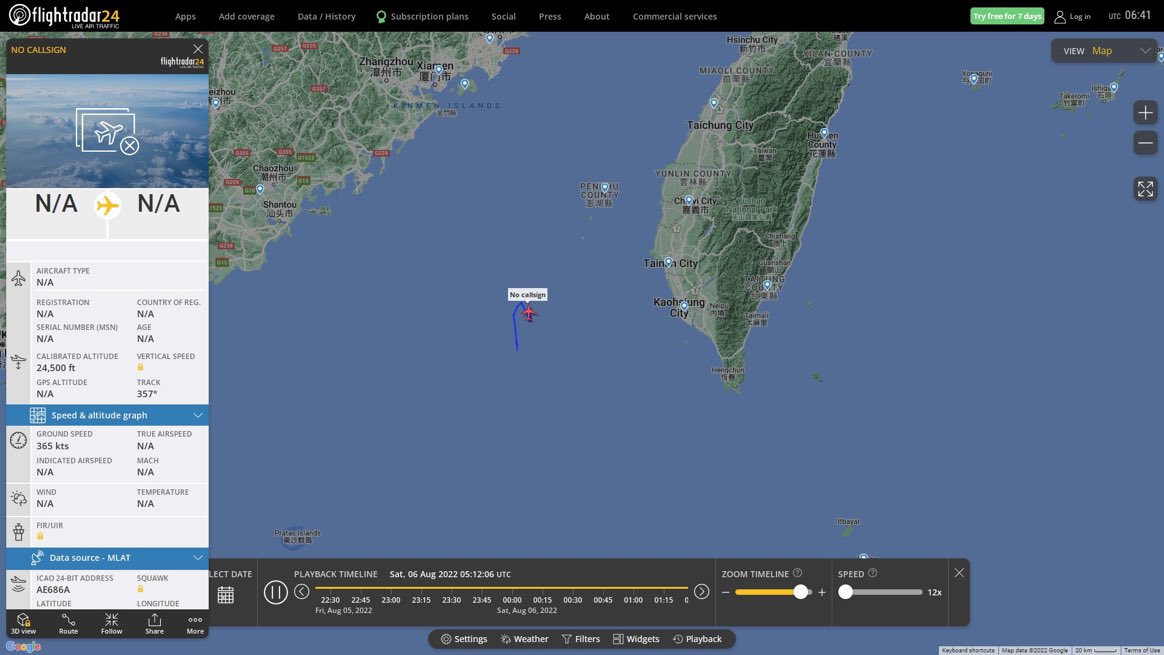Click the 365 kts ground speed value
1164x655 pixels.
(x=53, y=446)
